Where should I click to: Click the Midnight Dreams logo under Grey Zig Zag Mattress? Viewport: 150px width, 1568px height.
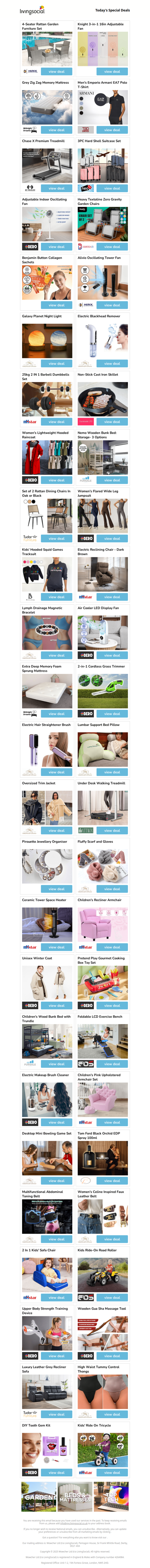coord(28,130)
